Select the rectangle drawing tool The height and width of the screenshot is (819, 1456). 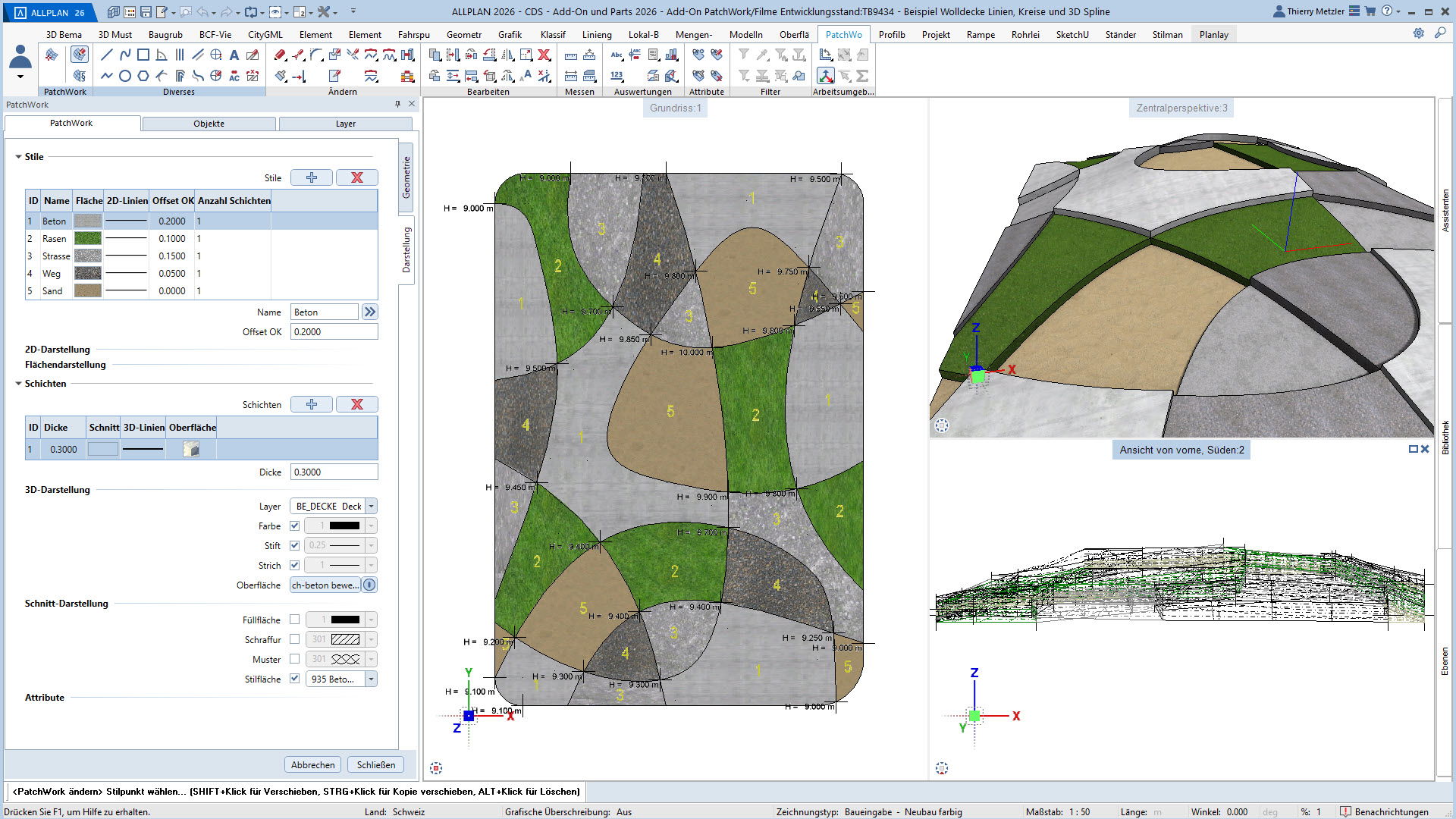143,55
